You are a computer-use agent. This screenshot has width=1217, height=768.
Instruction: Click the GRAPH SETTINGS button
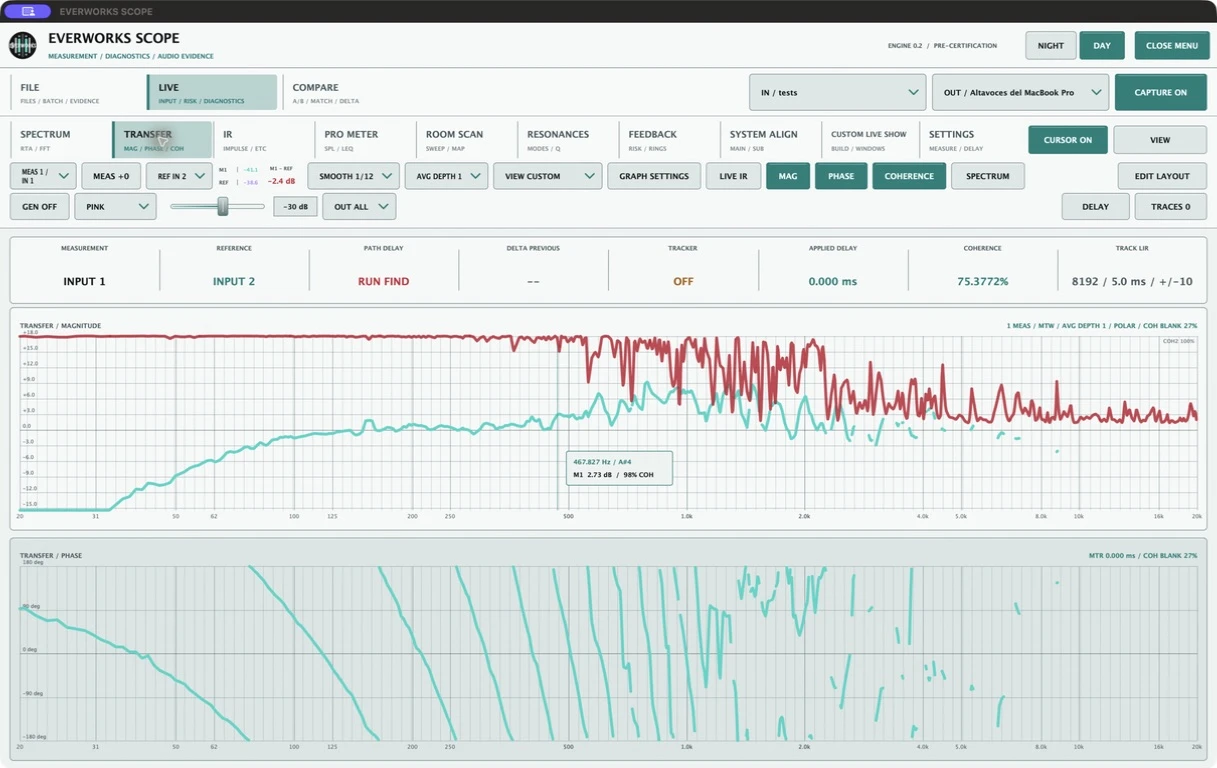click(654, 176)
